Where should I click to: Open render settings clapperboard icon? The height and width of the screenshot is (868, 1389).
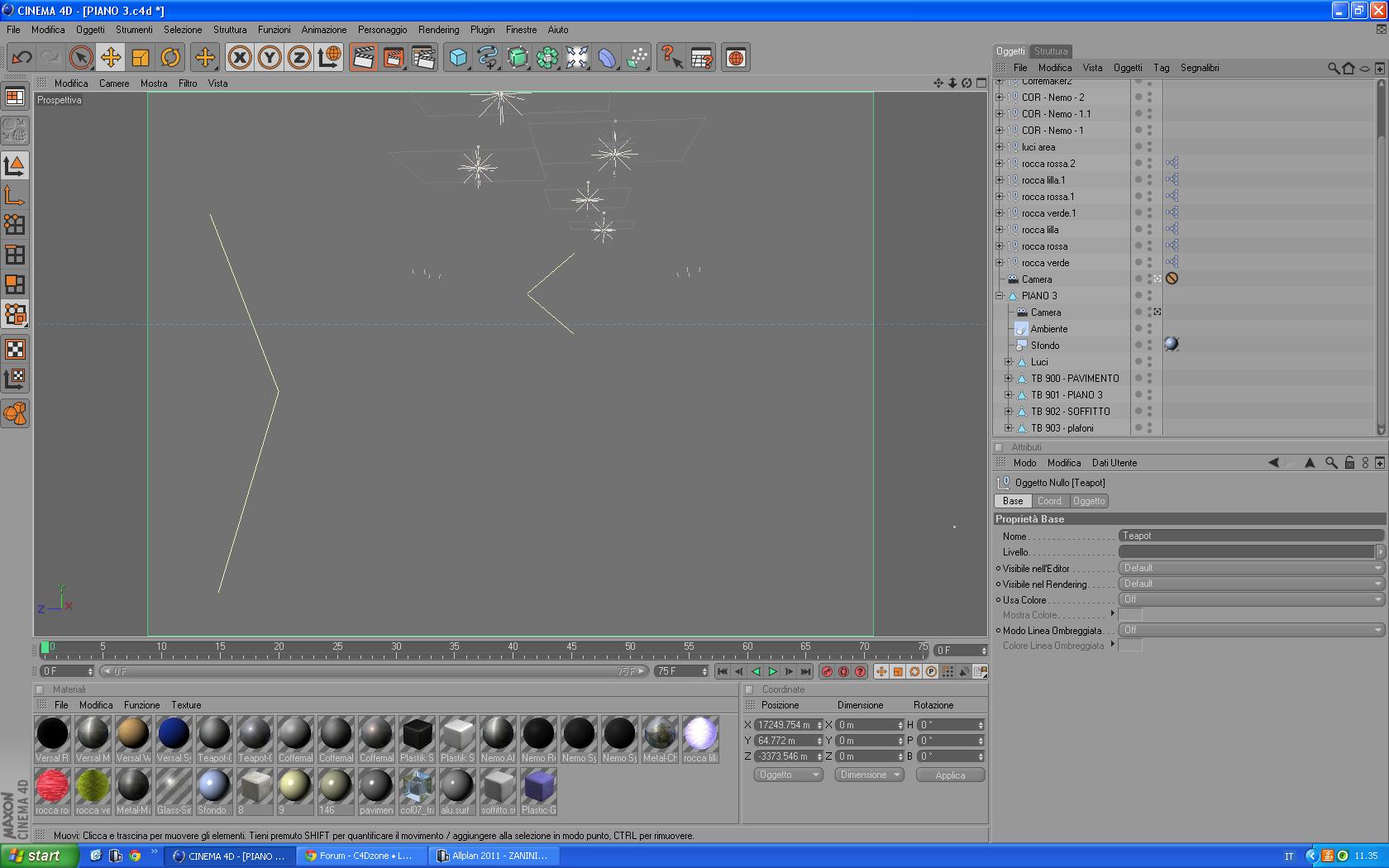point(423,57)
